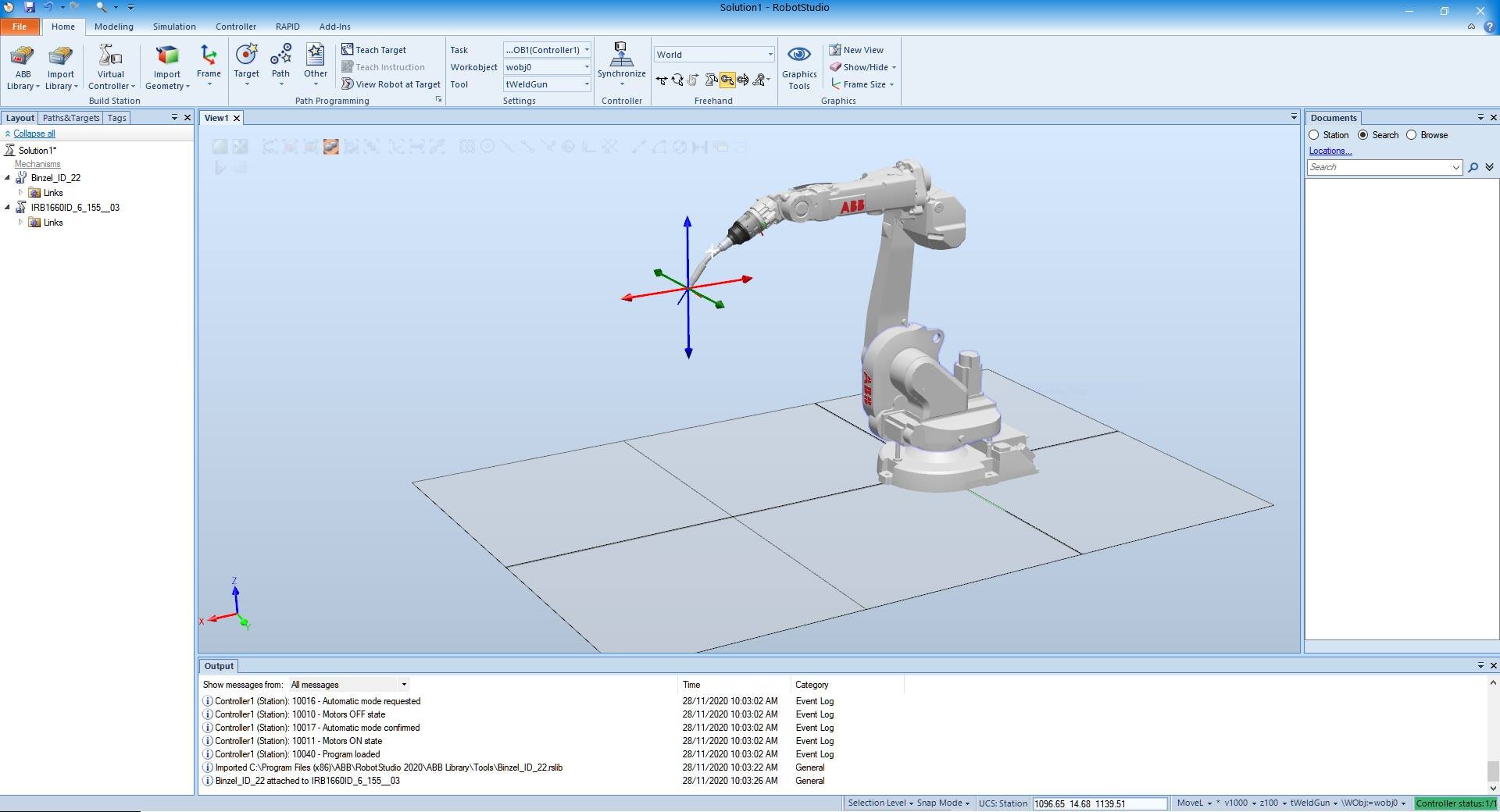Screen dimensions: 1500x812
Task: Select the Multi-Robot Jog tool
Action: pos(760,80)
